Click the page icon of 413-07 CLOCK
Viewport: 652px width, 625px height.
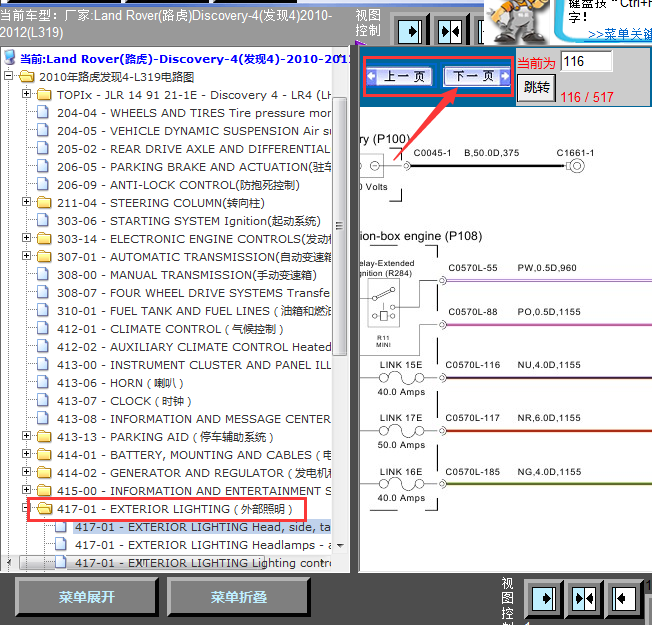tap(43, 400)
